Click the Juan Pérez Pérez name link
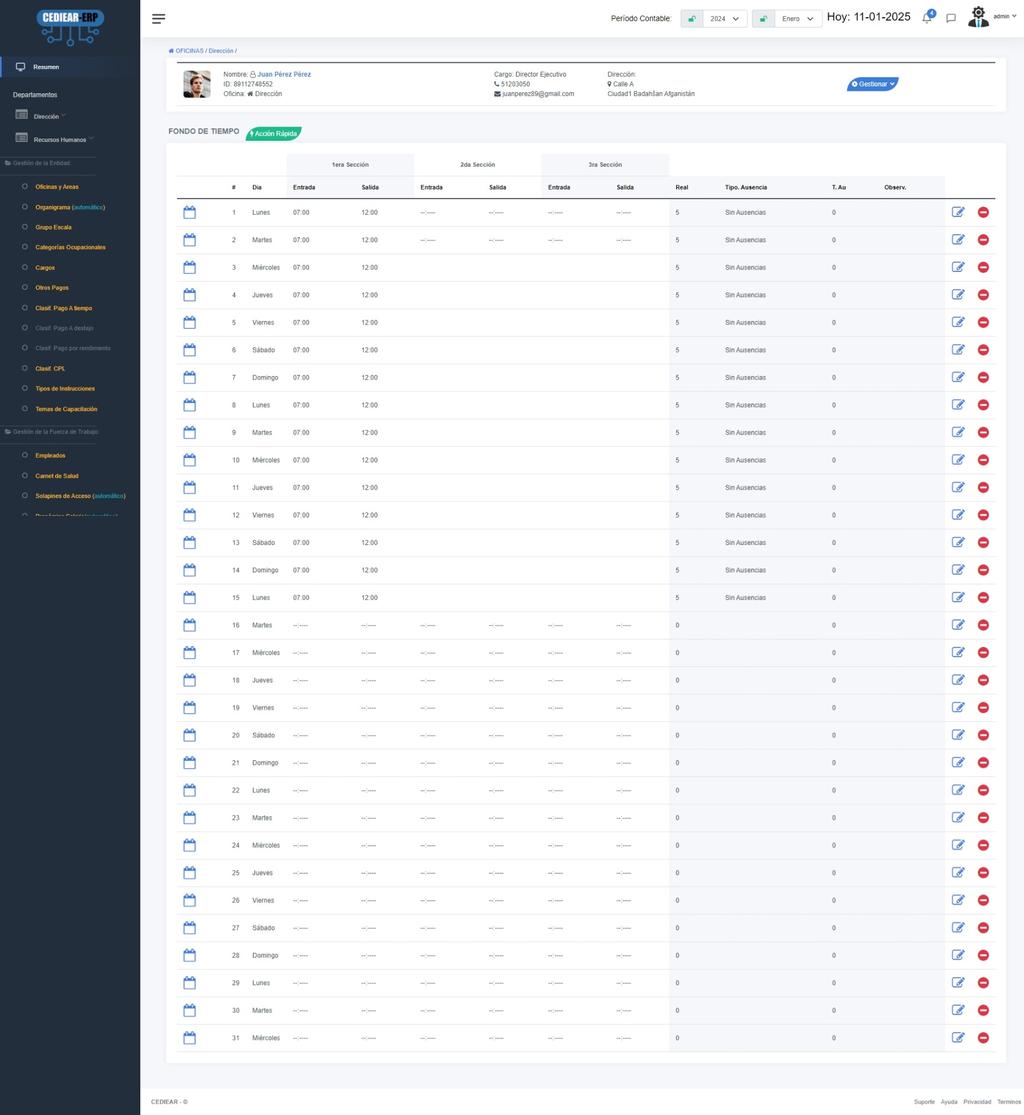Image resolution: width=1024 pixels, height=1115 pixels. [284, 74]
